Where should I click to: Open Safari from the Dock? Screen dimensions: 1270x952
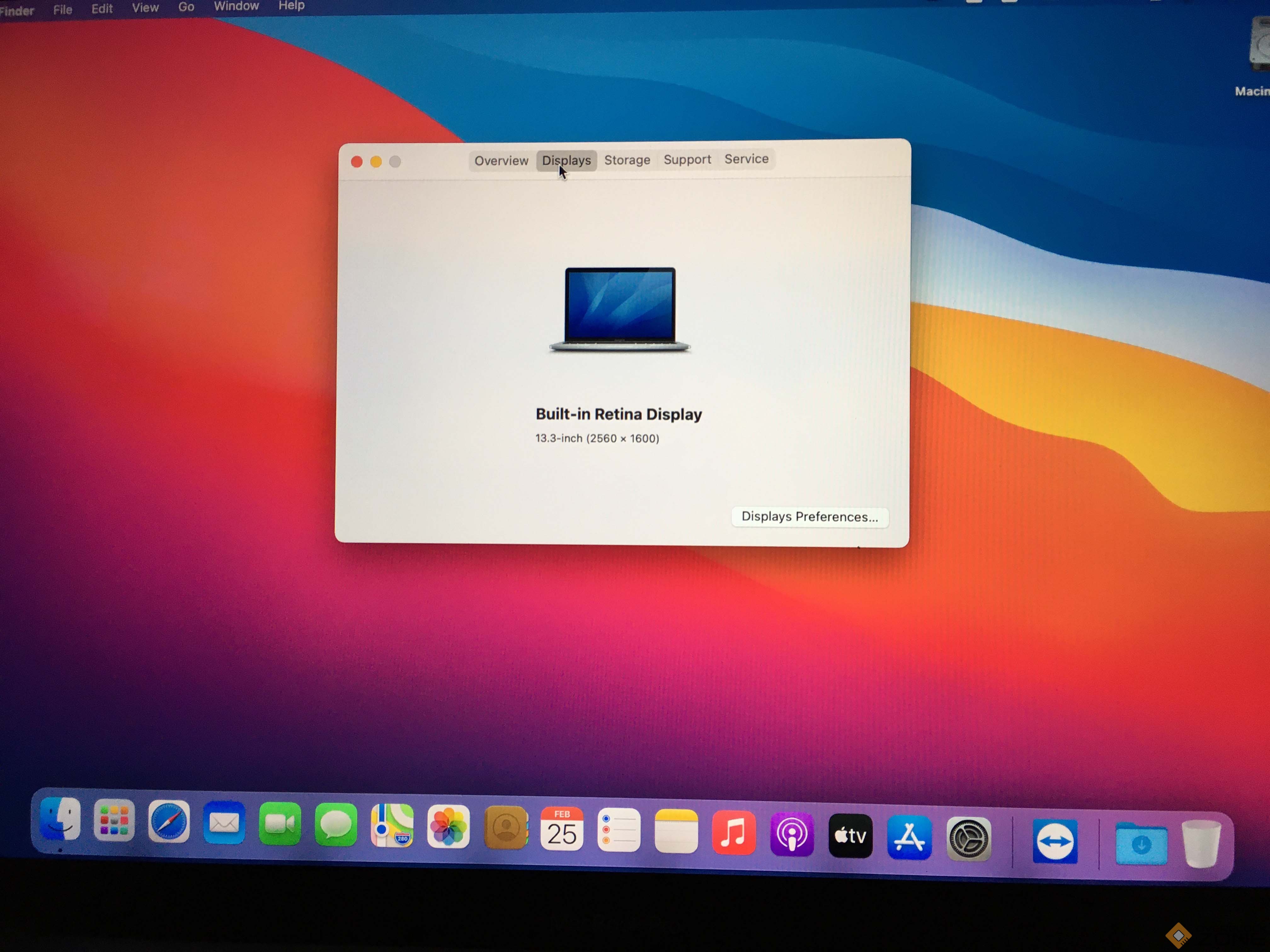pyautogui.click(x=168, y=821)
